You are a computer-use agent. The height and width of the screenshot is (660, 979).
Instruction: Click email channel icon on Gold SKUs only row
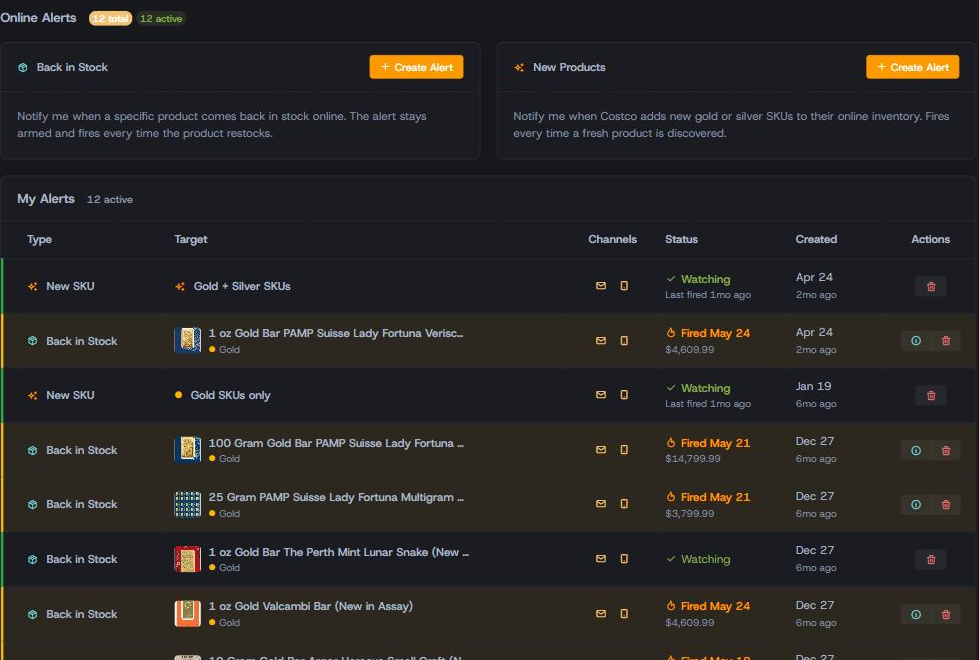coord(601,395)
